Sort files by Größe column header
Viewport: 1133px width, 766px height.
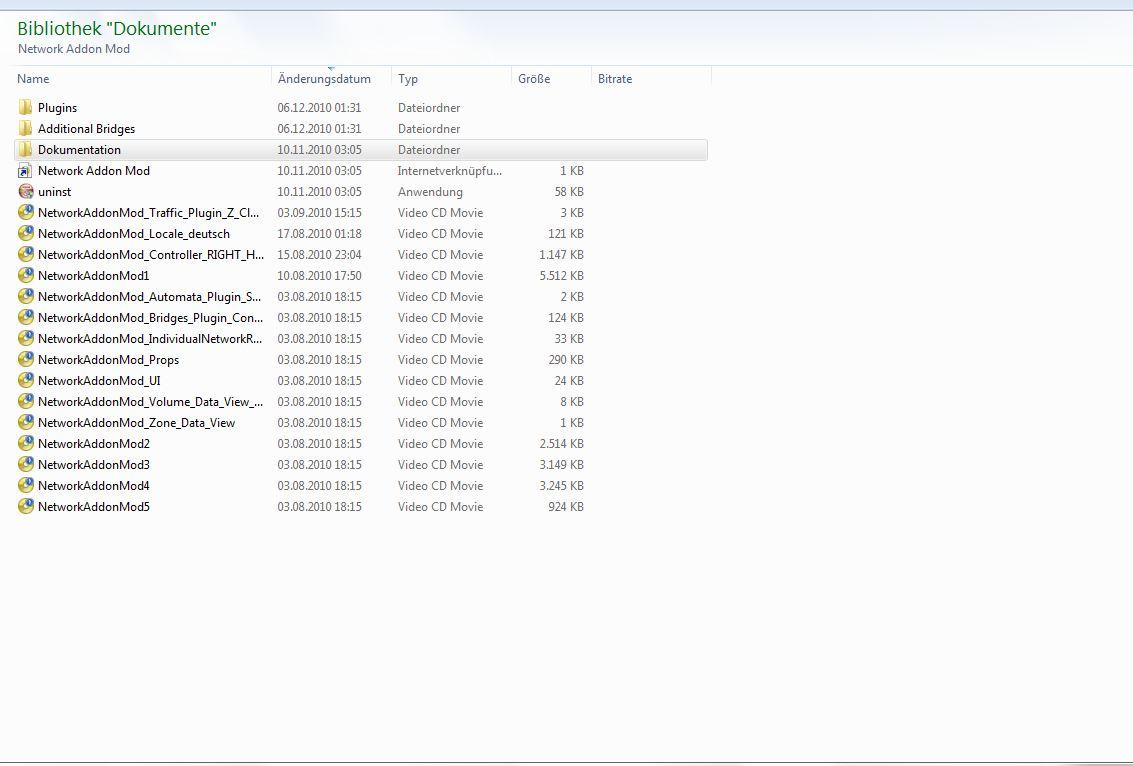(x=534, y=79)
